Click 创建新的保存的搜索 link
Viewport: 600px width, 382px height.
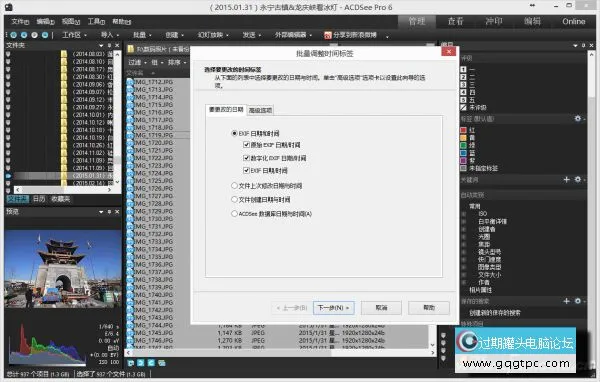tap(495, 313)
